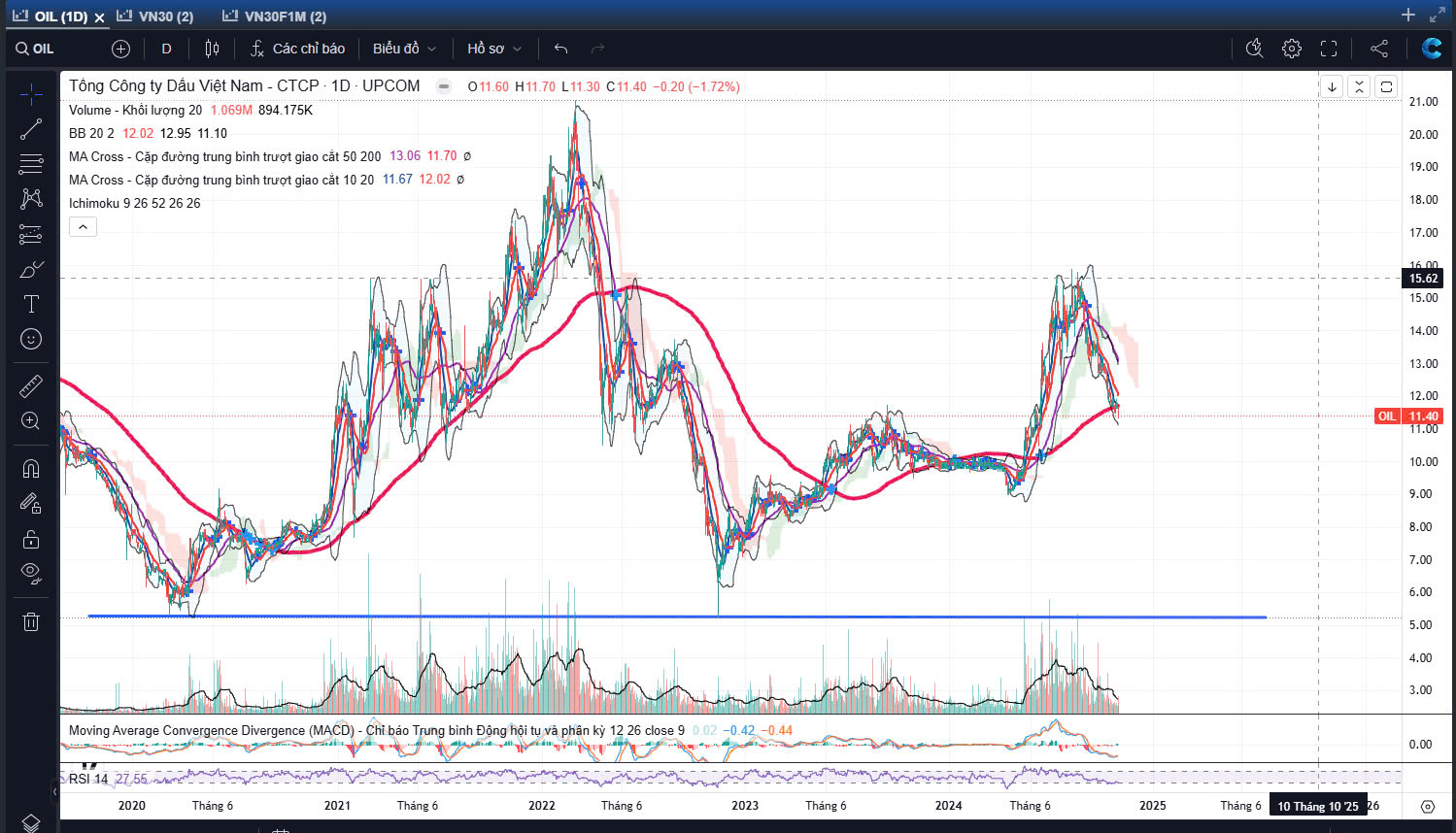This screenshot has height=833, width=1456.
Task: Click the compare or add symbol plus icon
Action: pyautogui.click(x=120, y=49)
